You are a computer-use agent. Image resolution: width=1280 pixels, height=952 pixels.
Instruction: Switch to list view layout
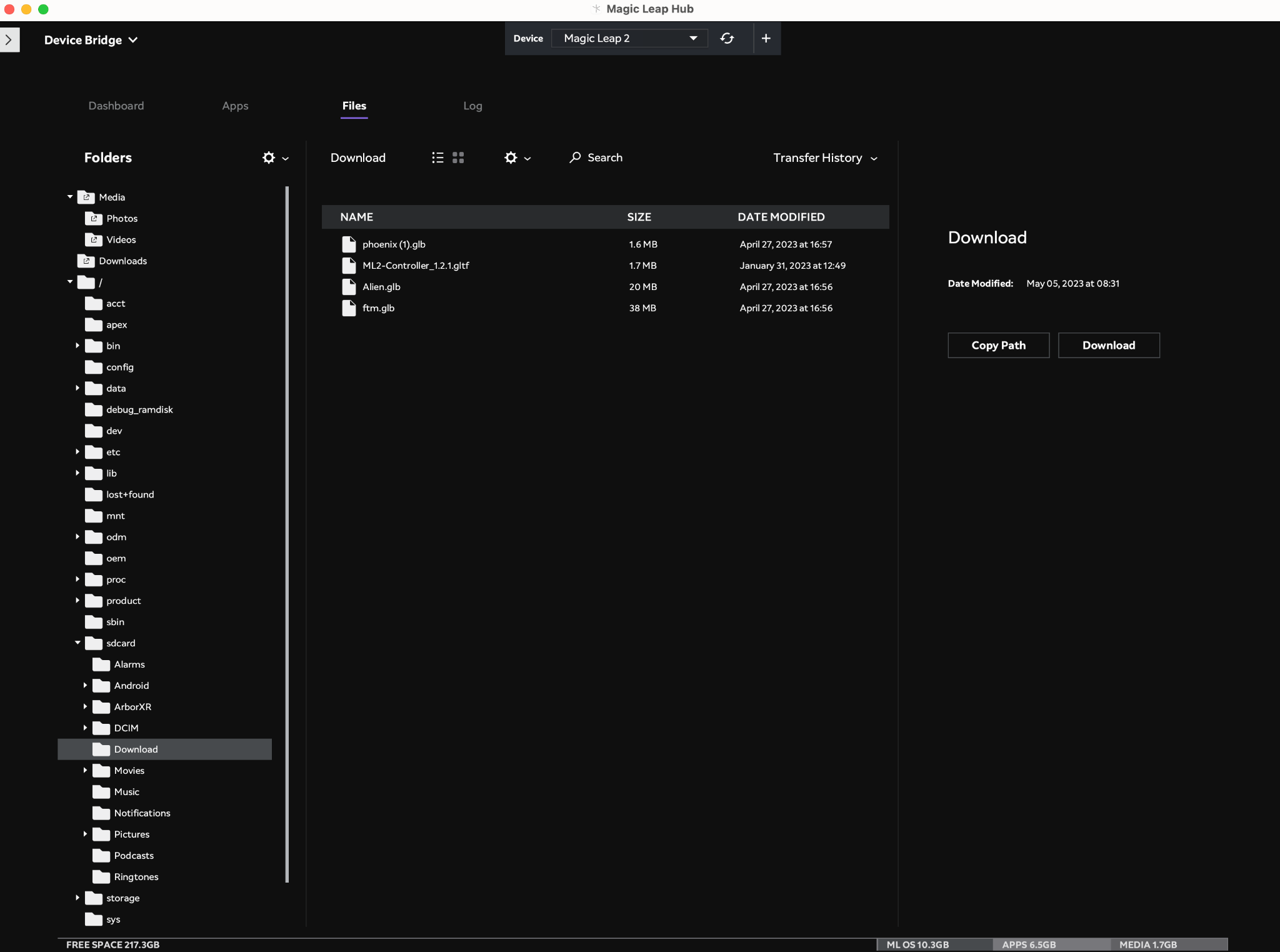tap(437, 158)
